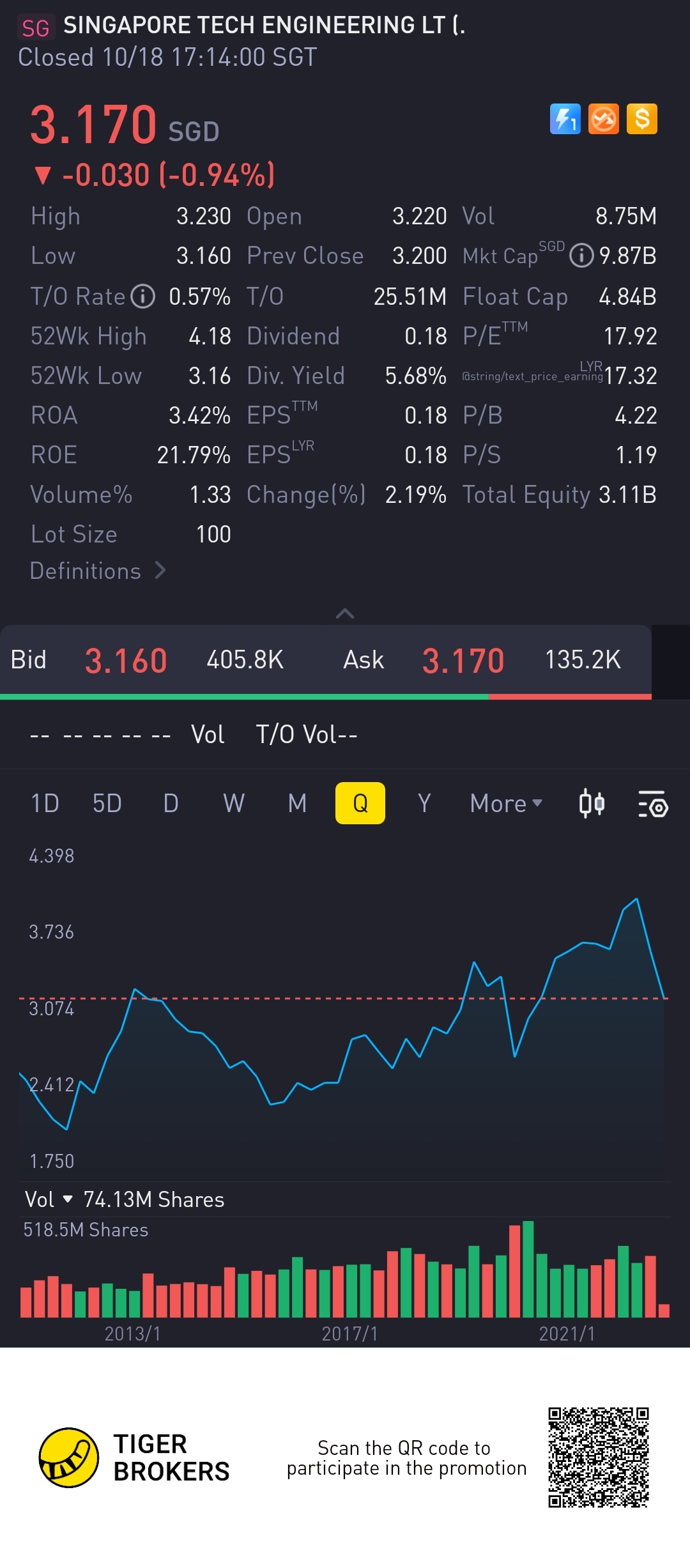Viewport: 690px width, 1568px height.
Task: Open the T/O Rate info icon
Action: point(143,296)
